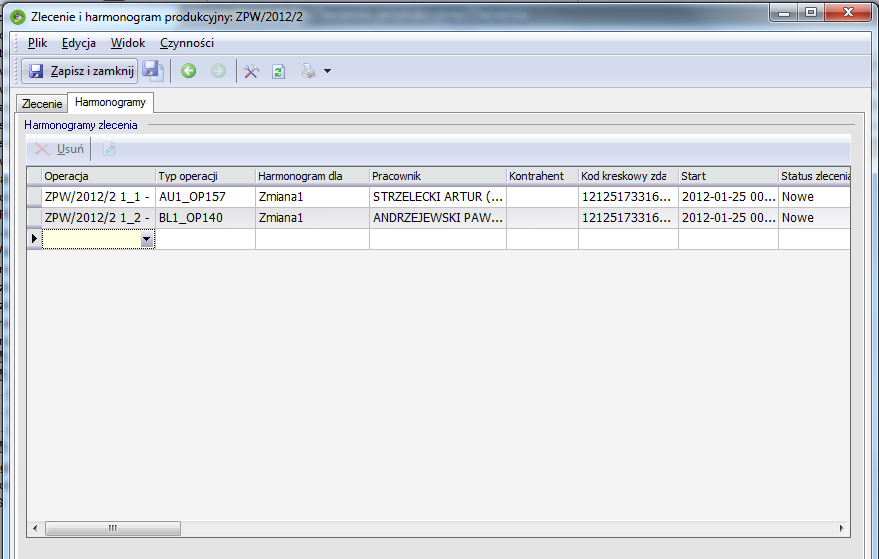
Task: Click the Zapisz i zamknij button
Action: pyautogui.click(x=80, y=71)
